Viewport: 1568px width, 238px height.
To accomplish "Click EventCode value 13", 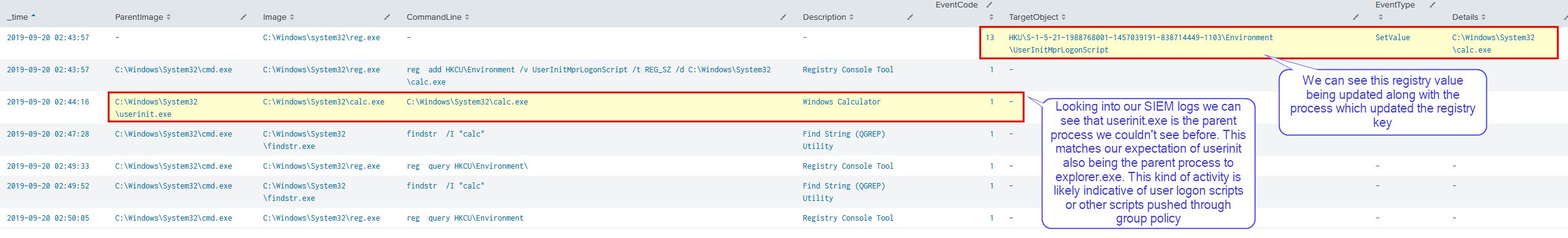I will click(x=990, y=38).
